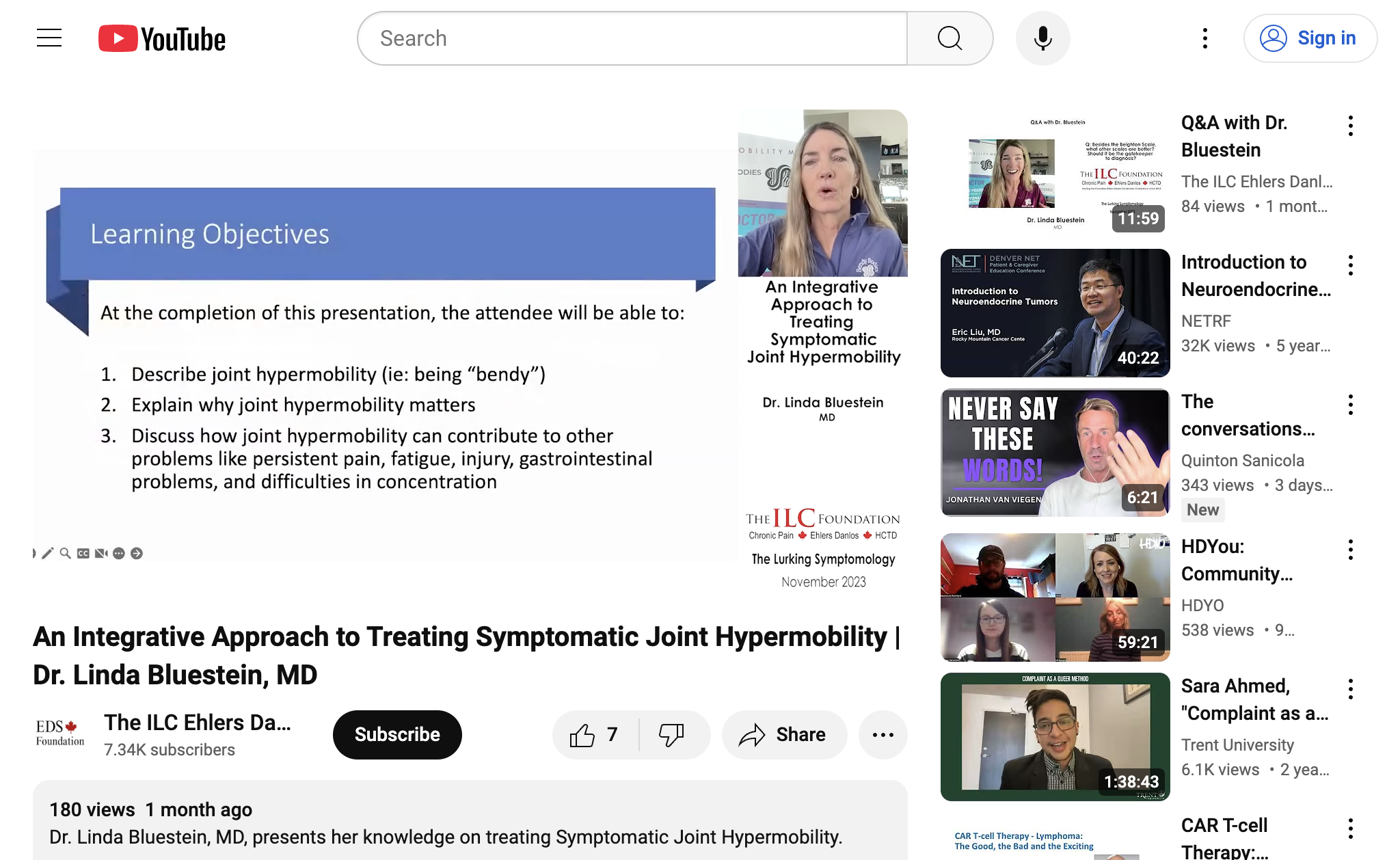This screenshot has height=860, width=1400.
Task: Open Q&A with Dr. Bluestein title
Action: tap(1235, 136)
